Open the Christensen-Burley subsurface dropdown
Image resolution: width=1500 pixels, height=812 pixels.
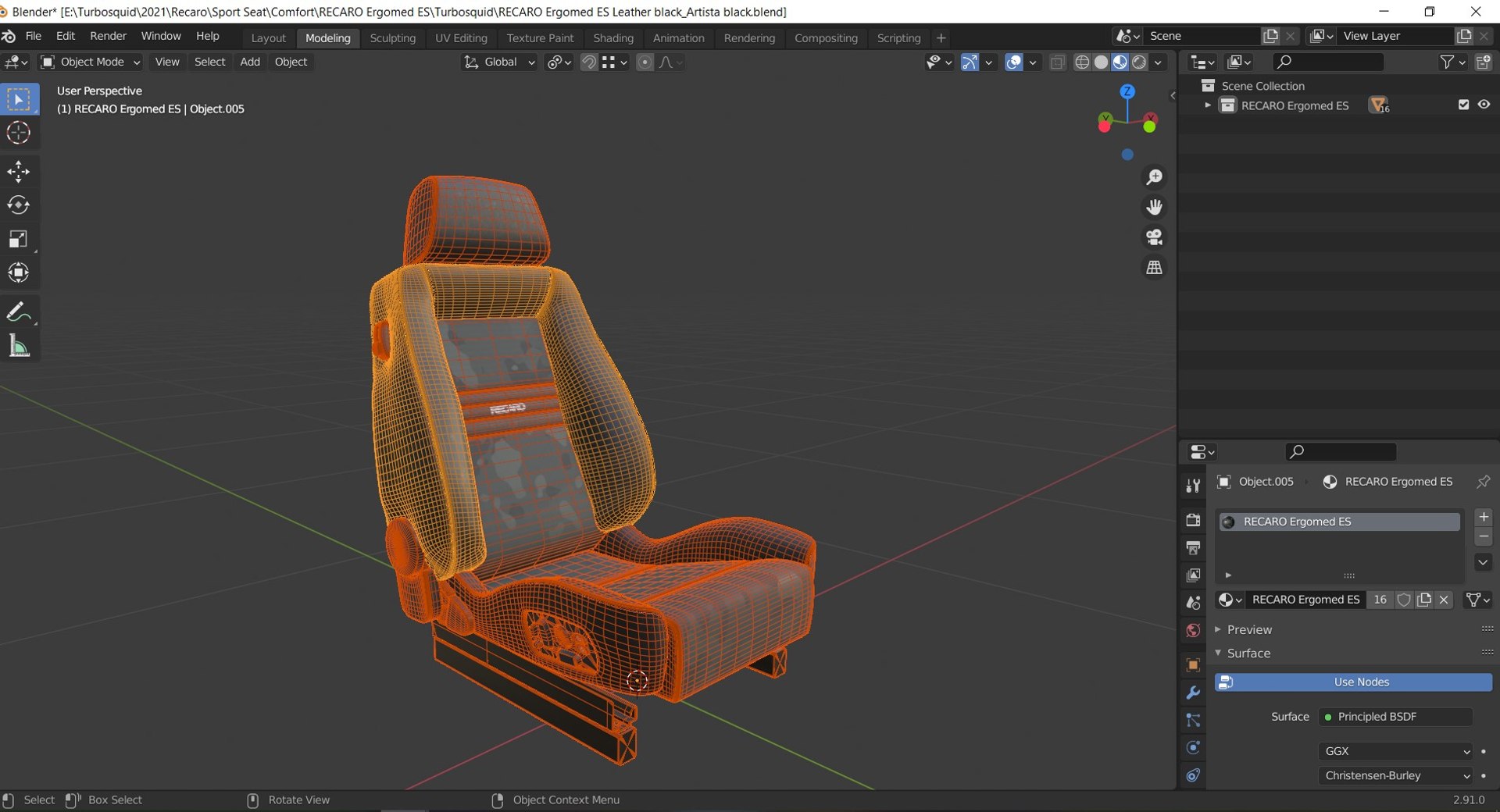1396,775
